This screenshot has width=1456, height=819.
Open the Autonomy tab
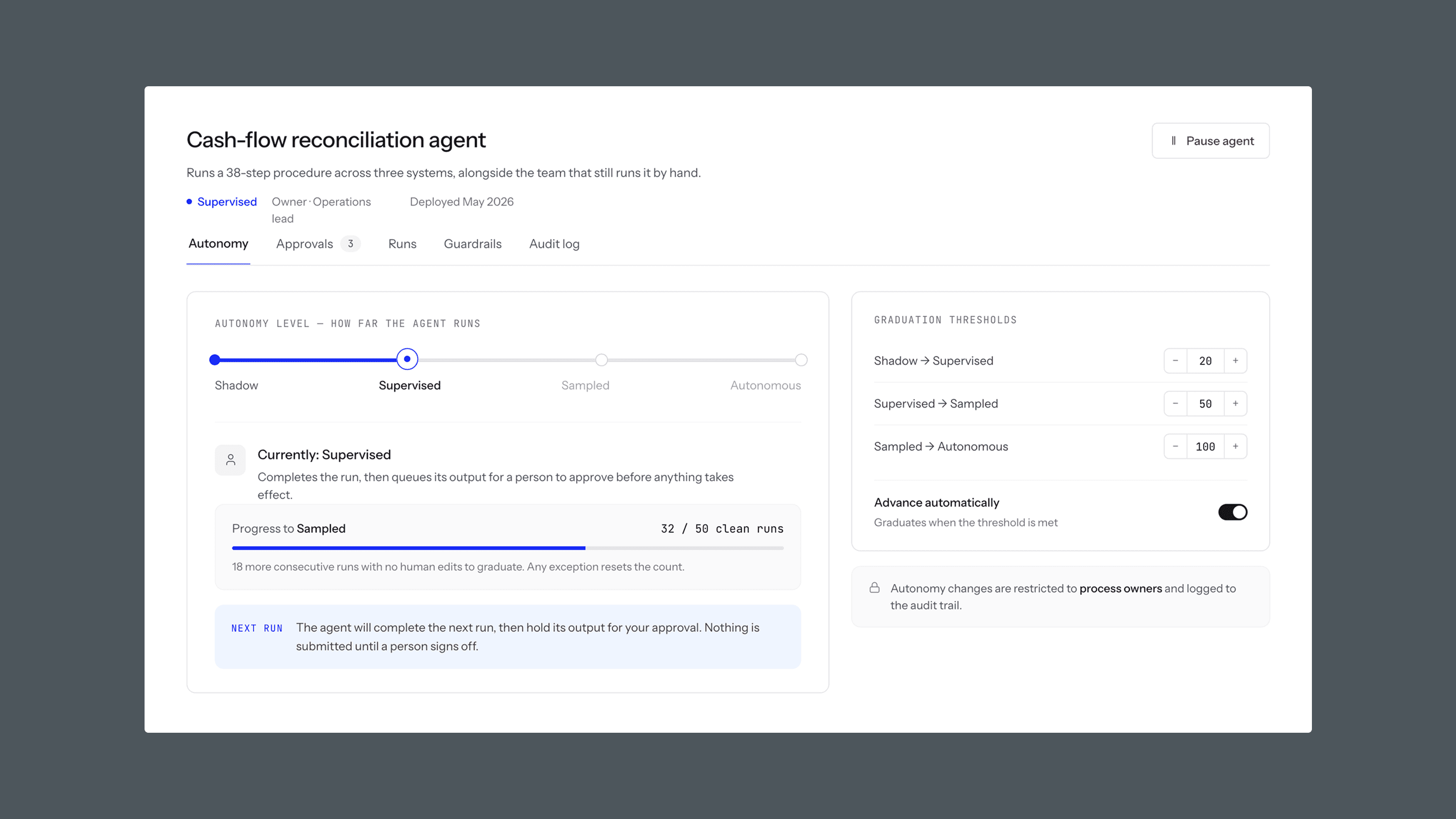point(218,244)
